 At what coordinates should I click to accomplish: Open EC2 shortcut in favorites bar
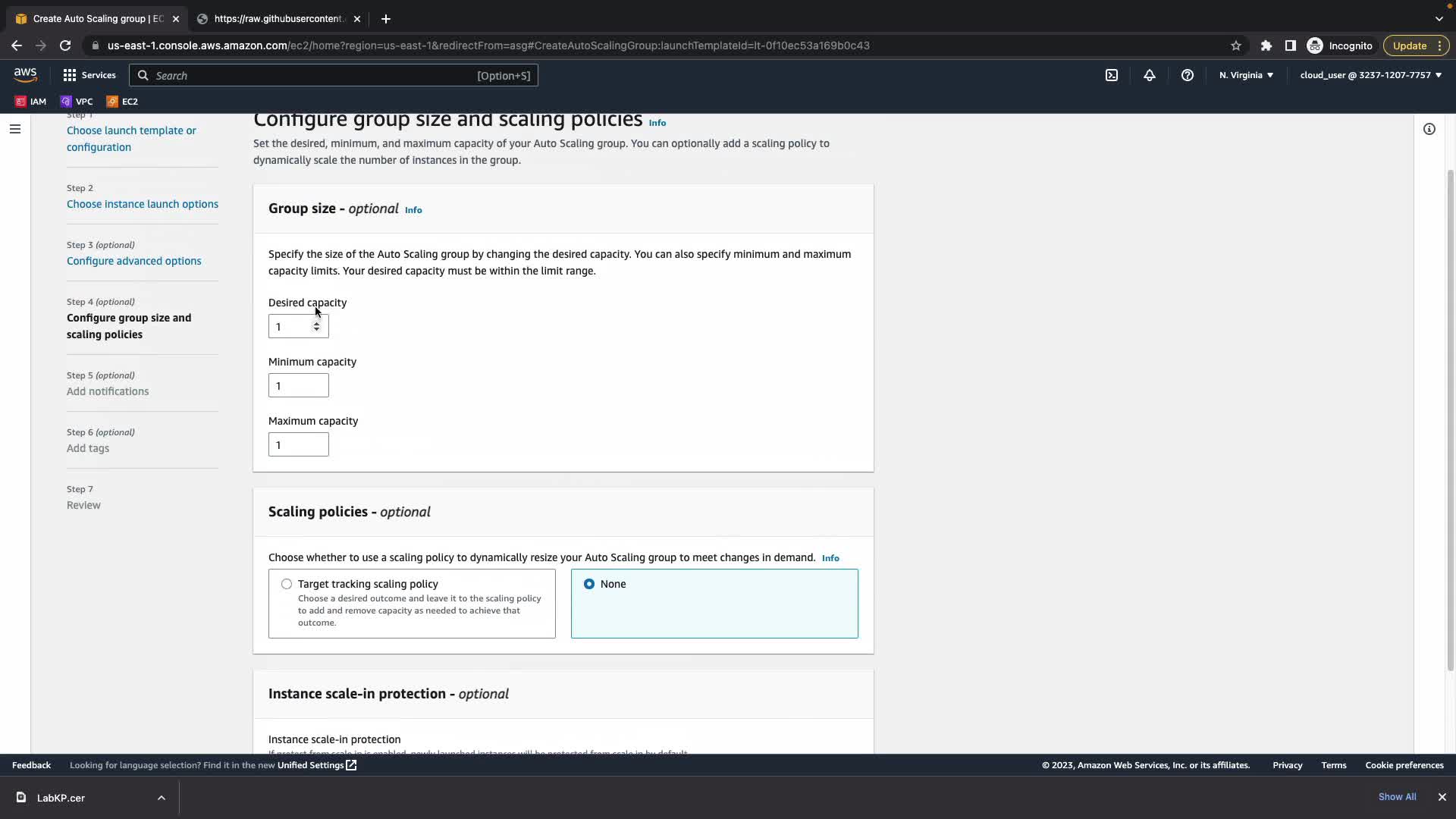pos(122,102)
